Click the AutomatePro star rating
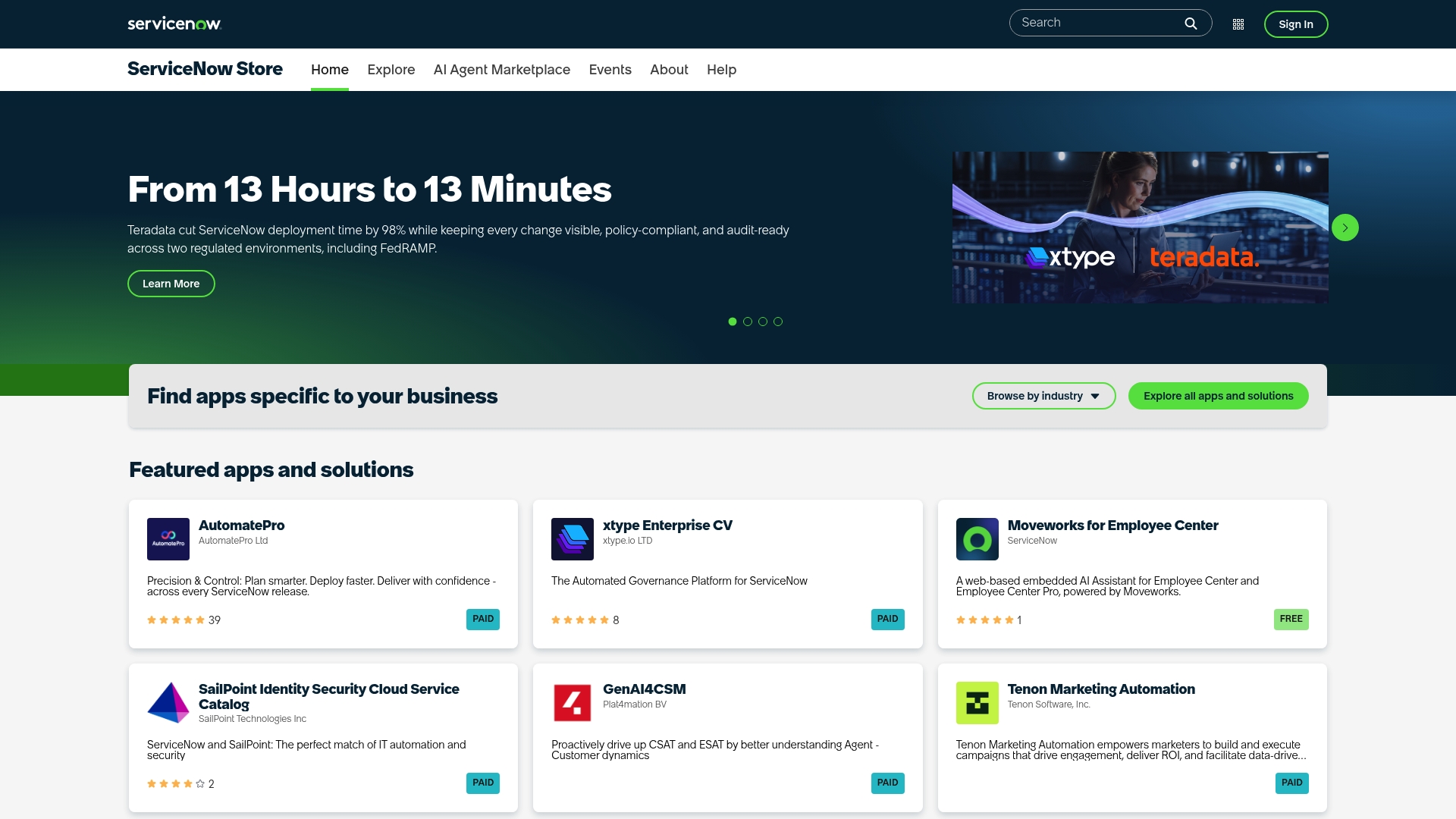The image size is (1456, 819). point(176,620)
